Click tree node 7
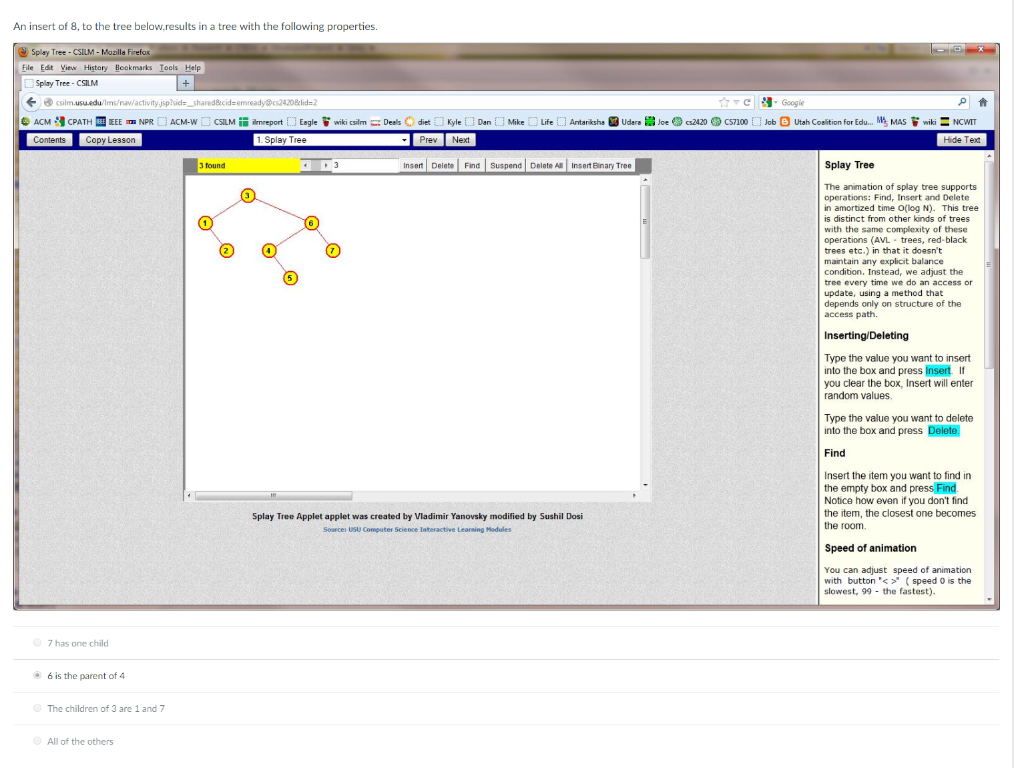Viewport: 1024px width, 768px height. point(332,250)
